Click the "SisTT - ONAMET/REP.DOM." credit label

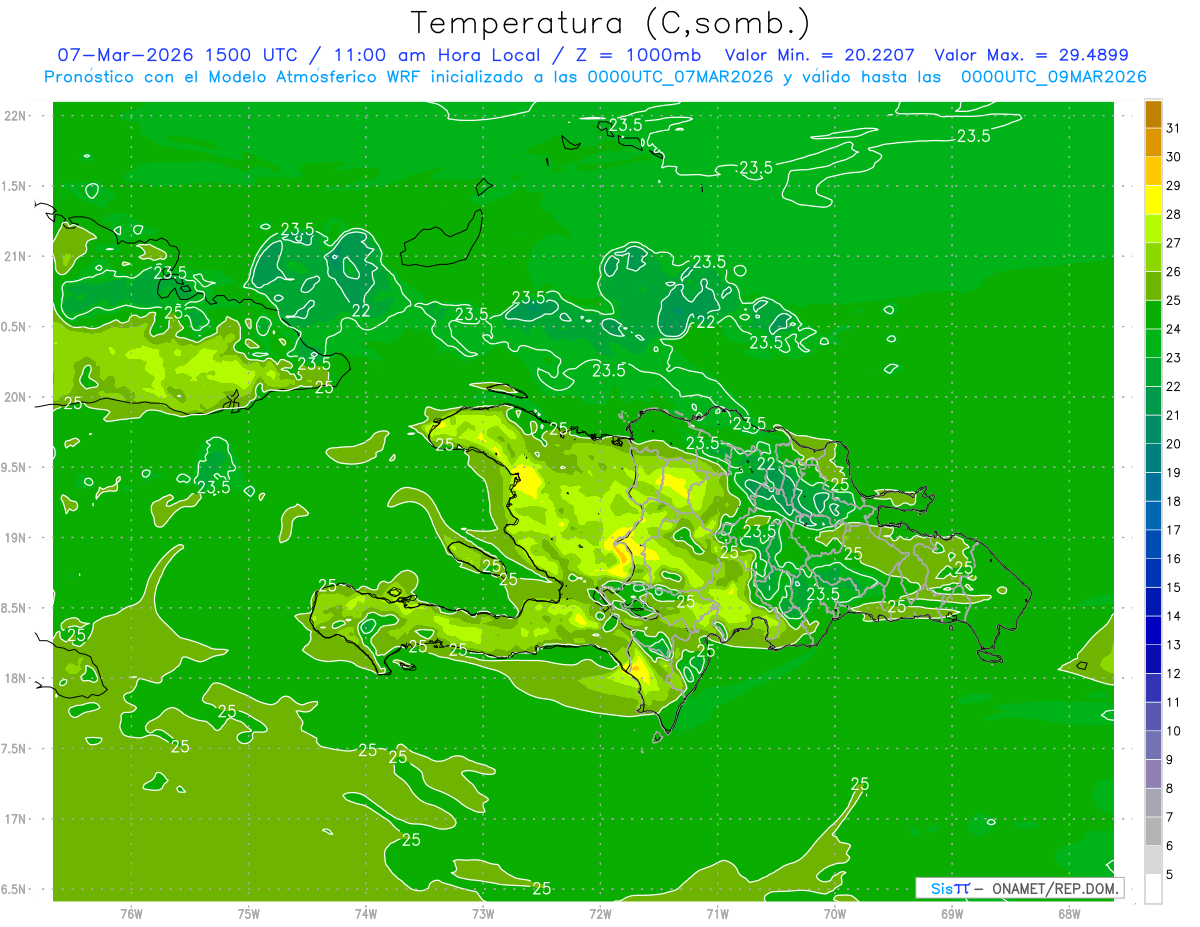[x=1018, y=888]
